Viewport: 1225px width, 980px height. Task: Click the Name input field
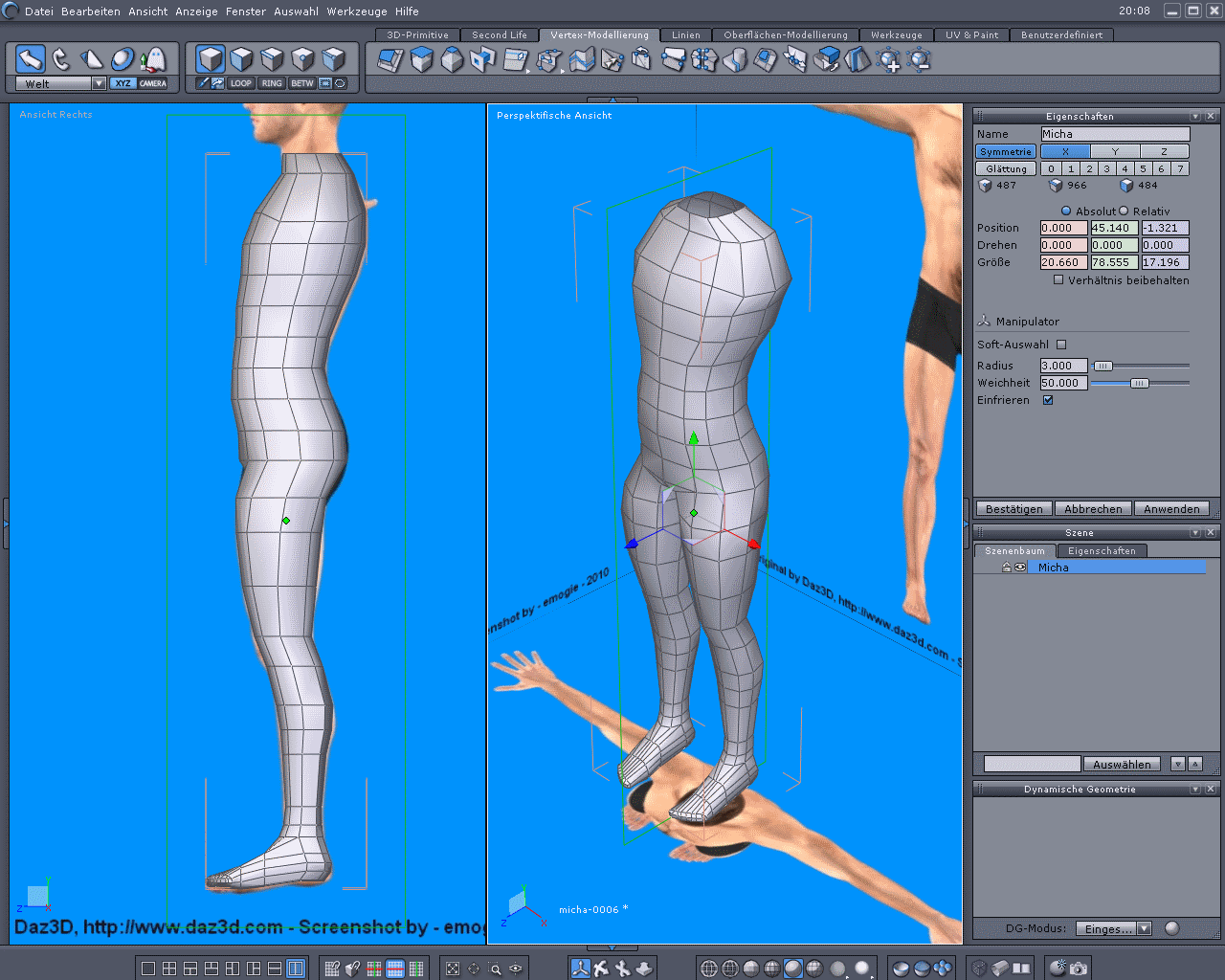(x=1115, y=134)
